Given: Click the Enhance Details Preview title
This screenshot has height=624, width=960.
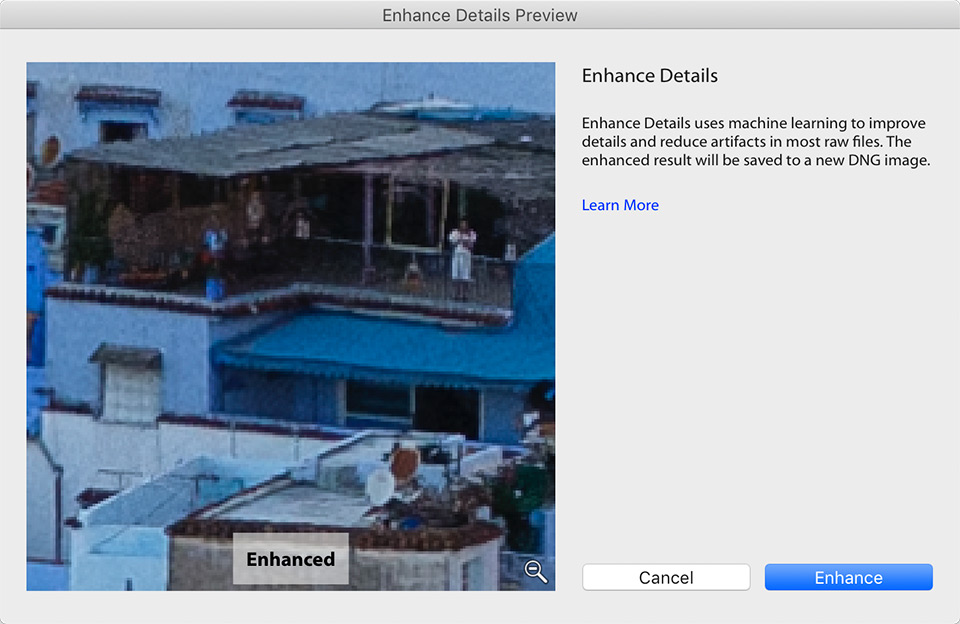Looking at the screenshot, I should pos(480,15).
